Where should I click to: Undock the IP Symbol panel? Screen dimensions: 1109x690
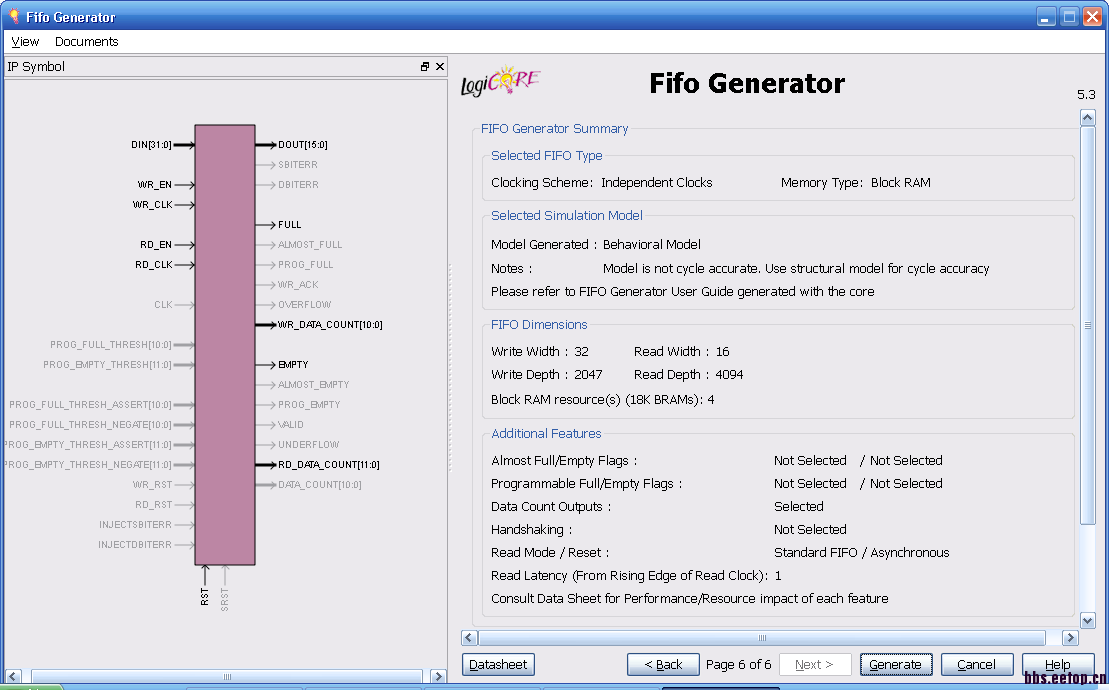(424, 66)
